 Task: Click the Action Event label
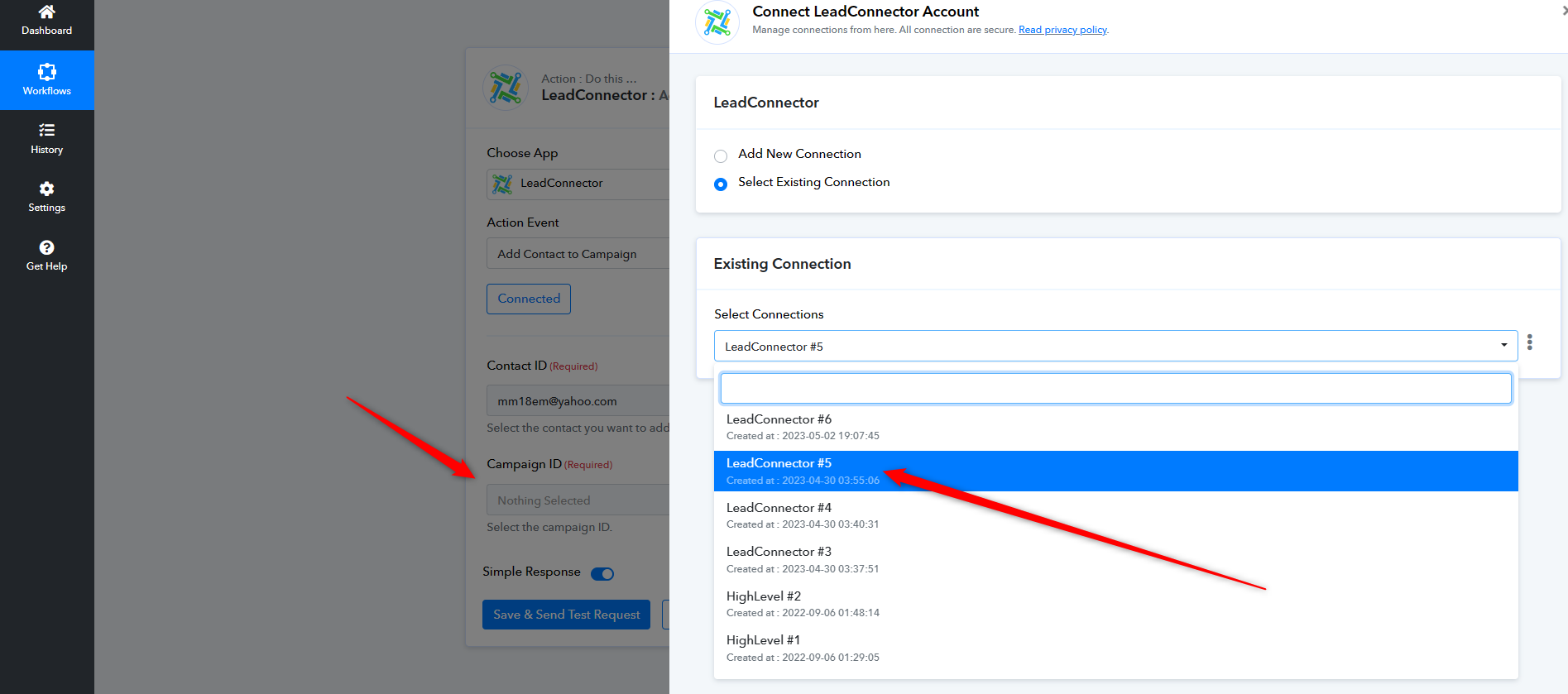click(523, 223)
